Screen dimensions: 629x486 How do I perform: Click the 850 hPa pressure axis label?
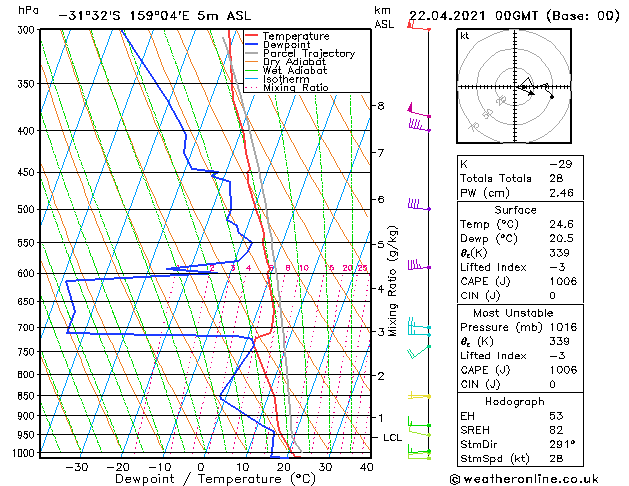pos(28,396)
